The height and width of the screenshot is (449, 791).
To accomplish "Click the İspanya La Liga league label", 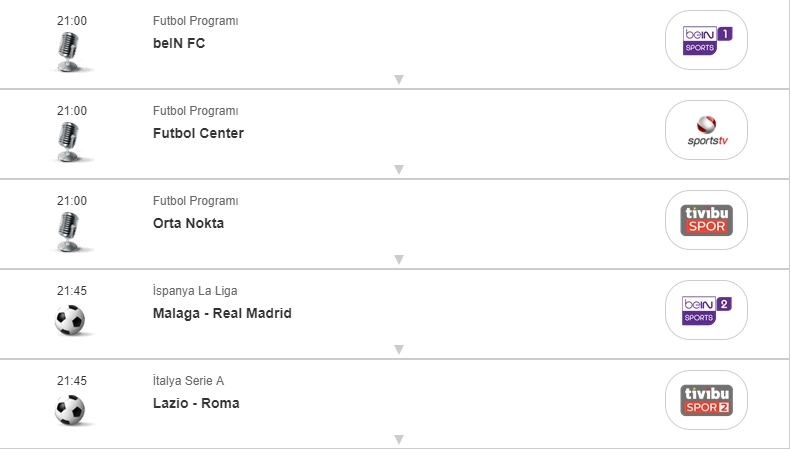I will point(195,291).
